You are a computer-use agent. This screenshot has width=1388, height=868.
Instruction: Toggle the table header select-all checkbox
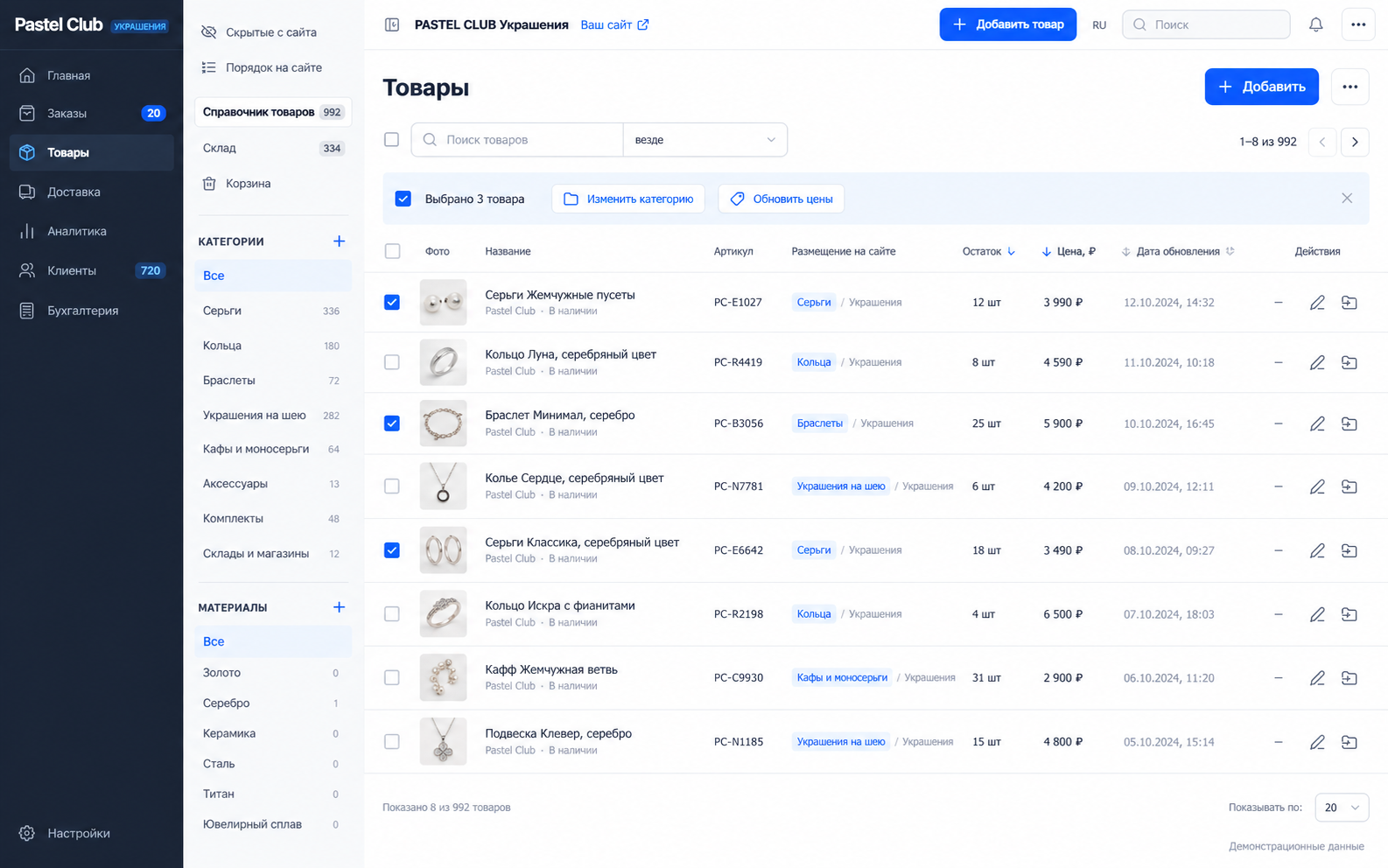point(392,251)
